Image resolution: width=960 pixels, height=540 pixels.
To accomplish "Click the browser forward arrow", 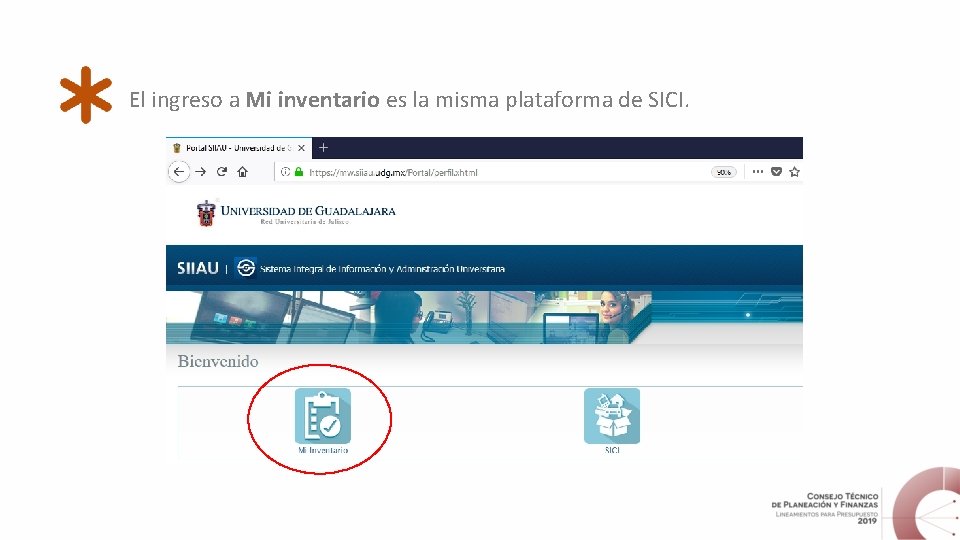I will (x=200, y=172).
